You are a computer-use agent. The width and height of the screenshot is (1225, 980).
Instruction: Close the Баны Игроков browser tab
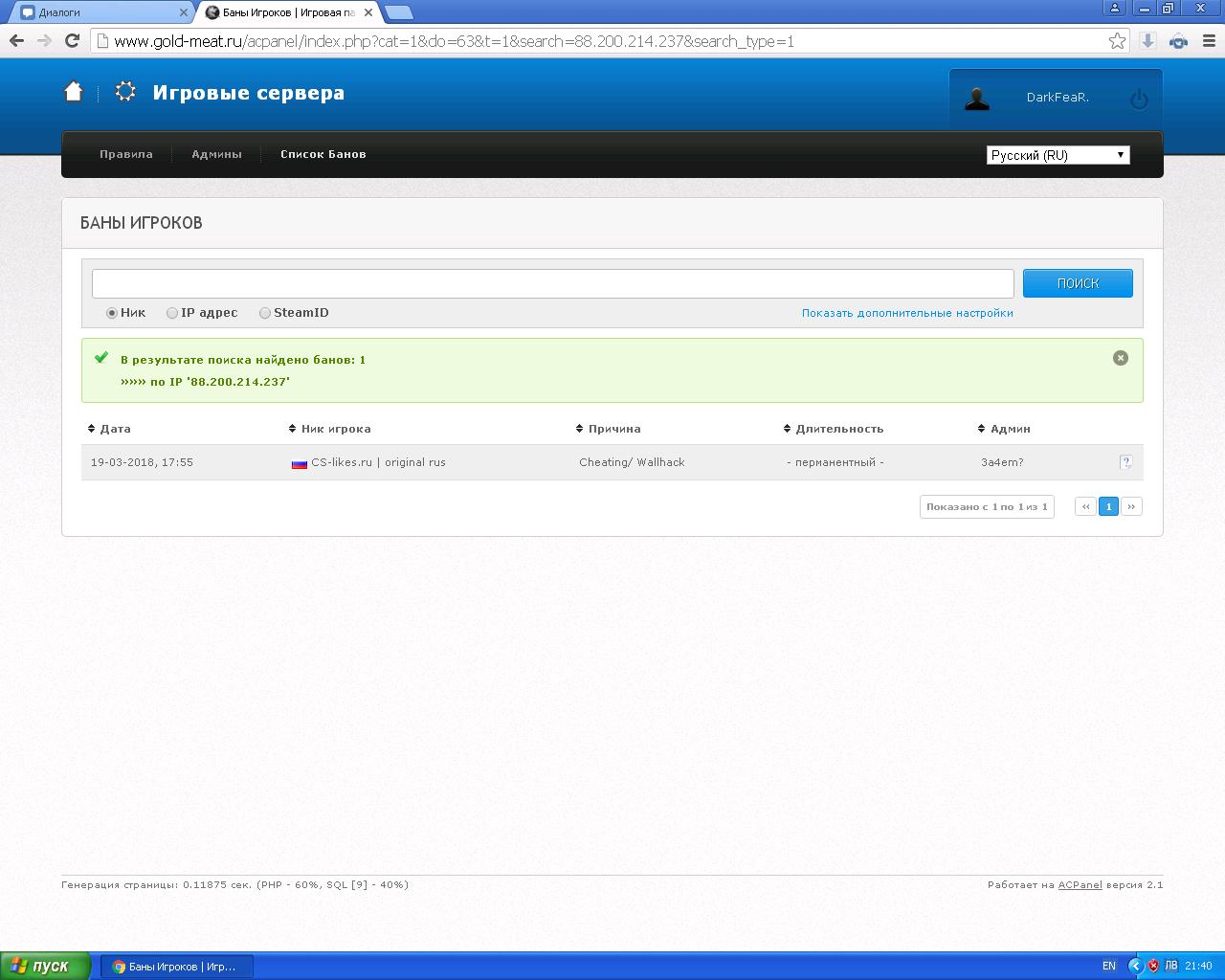pyautogui.click(x=368, y=12)
